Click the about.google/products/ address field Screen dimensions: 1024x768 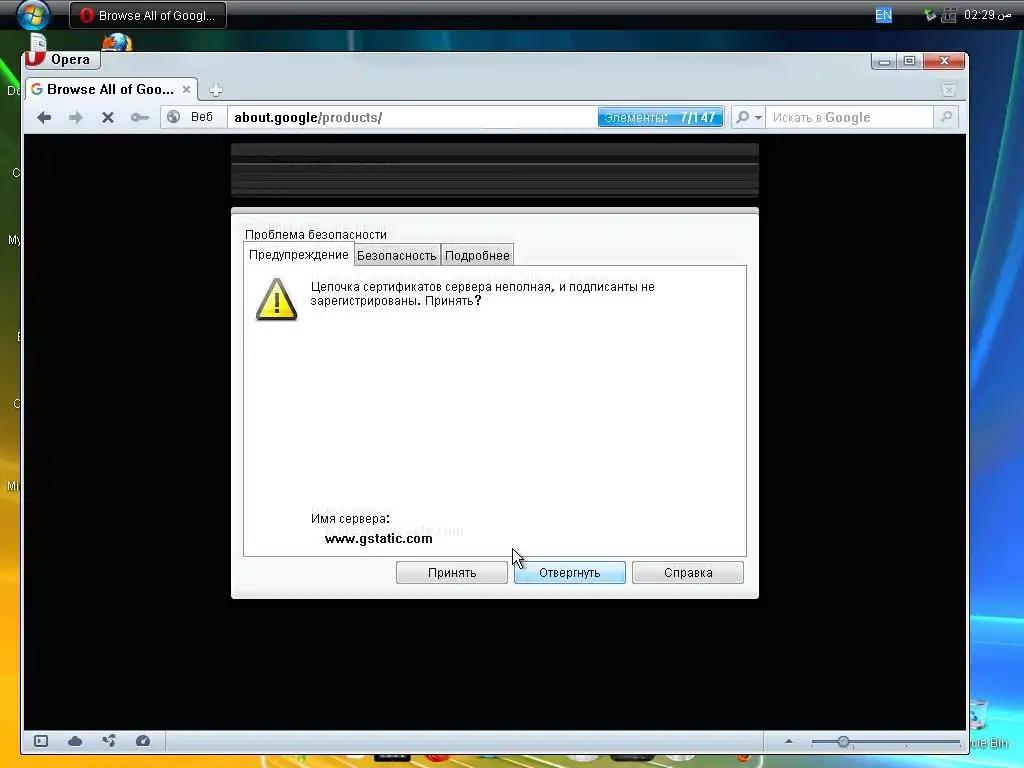(x=411, y=118)
